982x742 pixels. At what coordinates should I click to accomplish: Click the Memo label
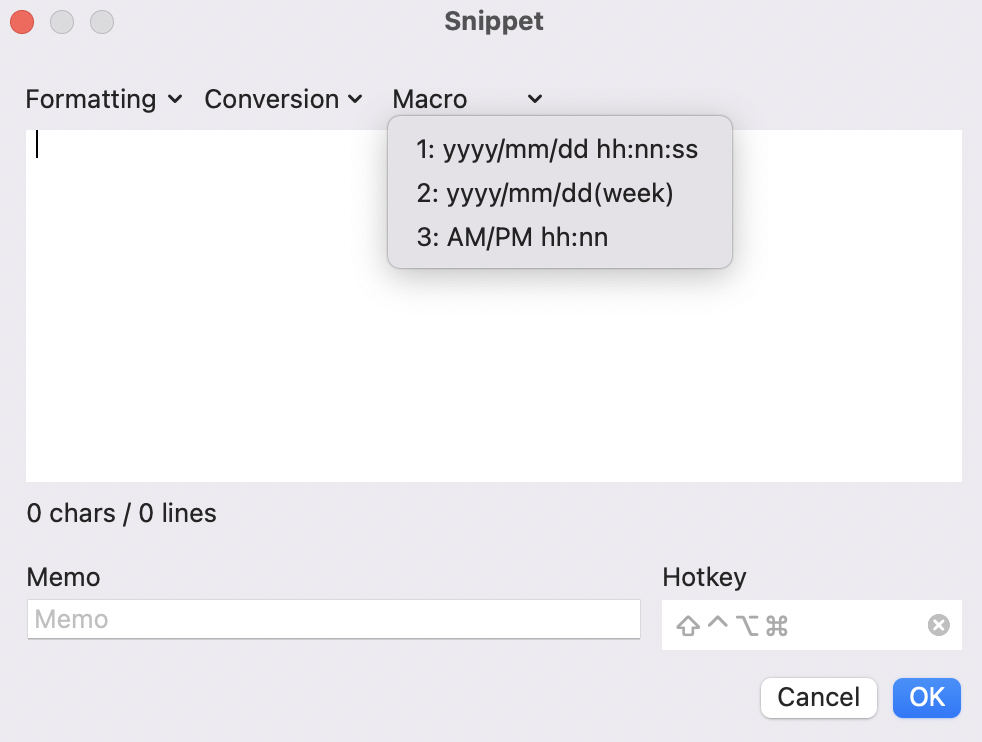[63, 577]
